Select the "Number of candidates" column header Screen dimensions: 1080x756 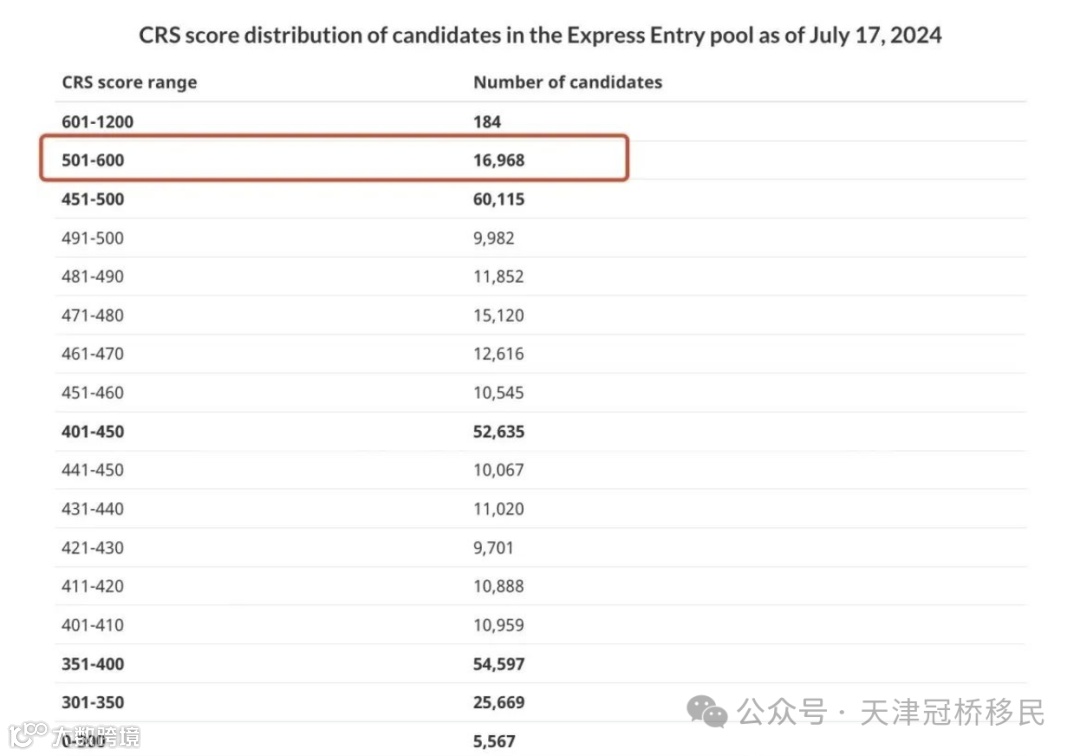coord(567,83)
